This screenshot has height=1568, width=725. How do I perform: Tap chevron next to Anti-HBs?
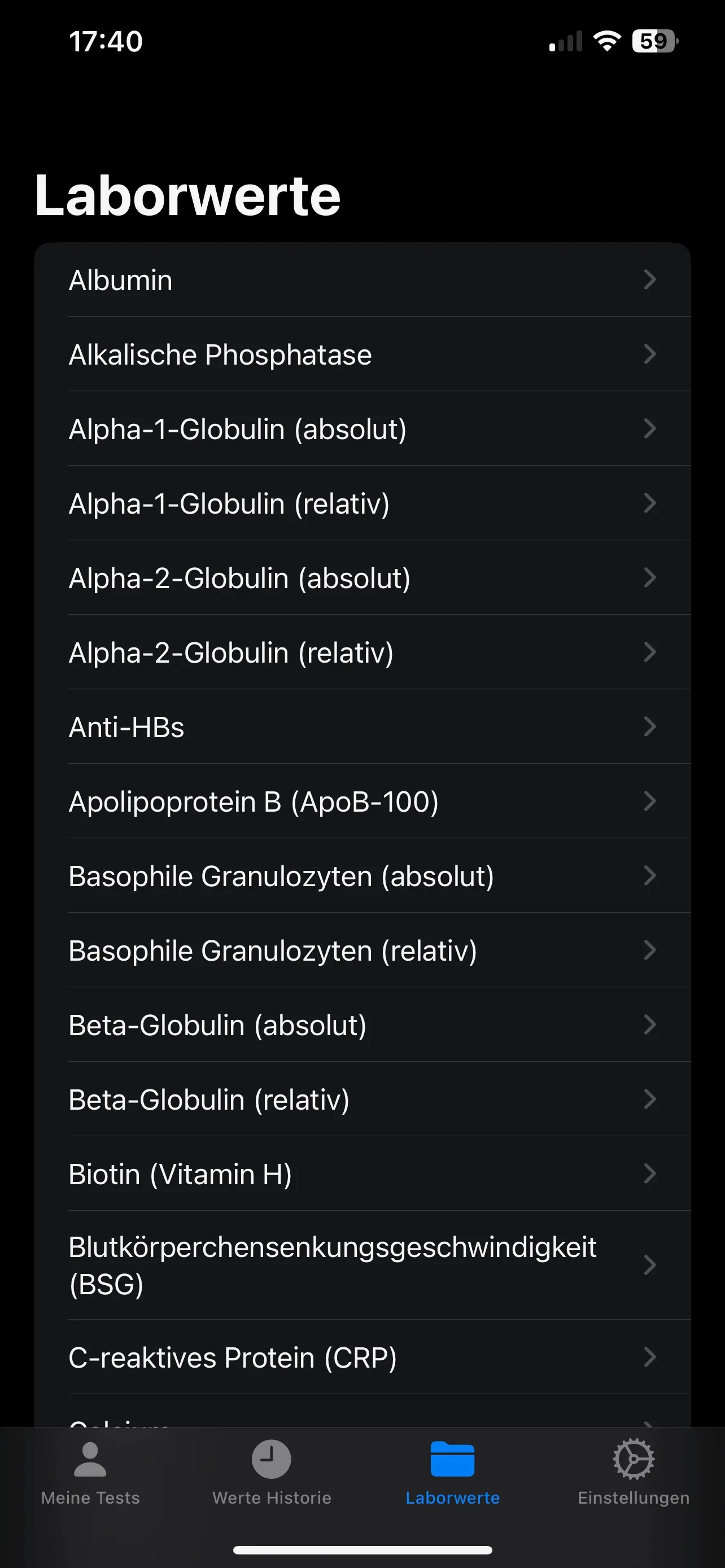pos(650,726)
